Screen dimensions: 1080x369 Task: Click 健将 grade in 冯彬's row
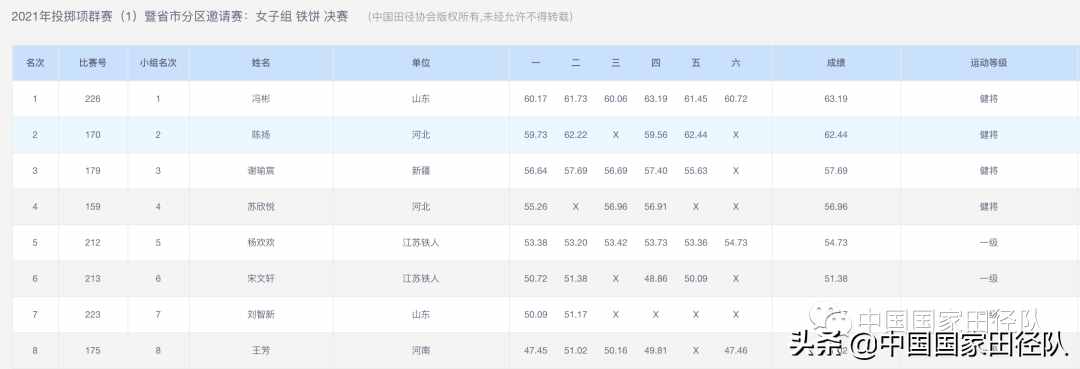pos(988,99)
